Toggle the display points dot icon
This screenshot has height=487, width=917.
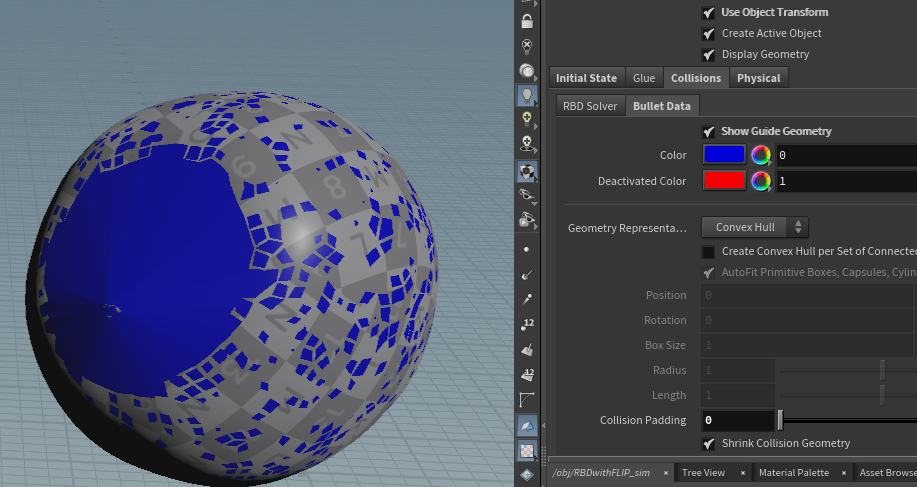[526, 250]
